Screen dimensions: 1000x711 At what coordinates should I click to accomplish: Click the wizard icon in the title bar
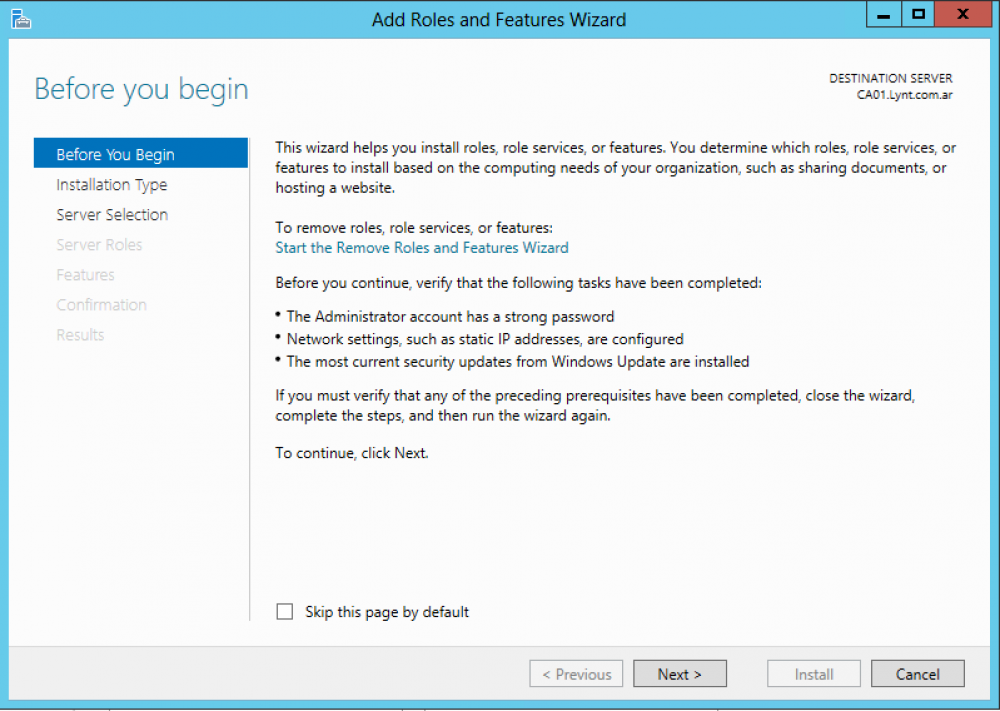click(20, 18)
